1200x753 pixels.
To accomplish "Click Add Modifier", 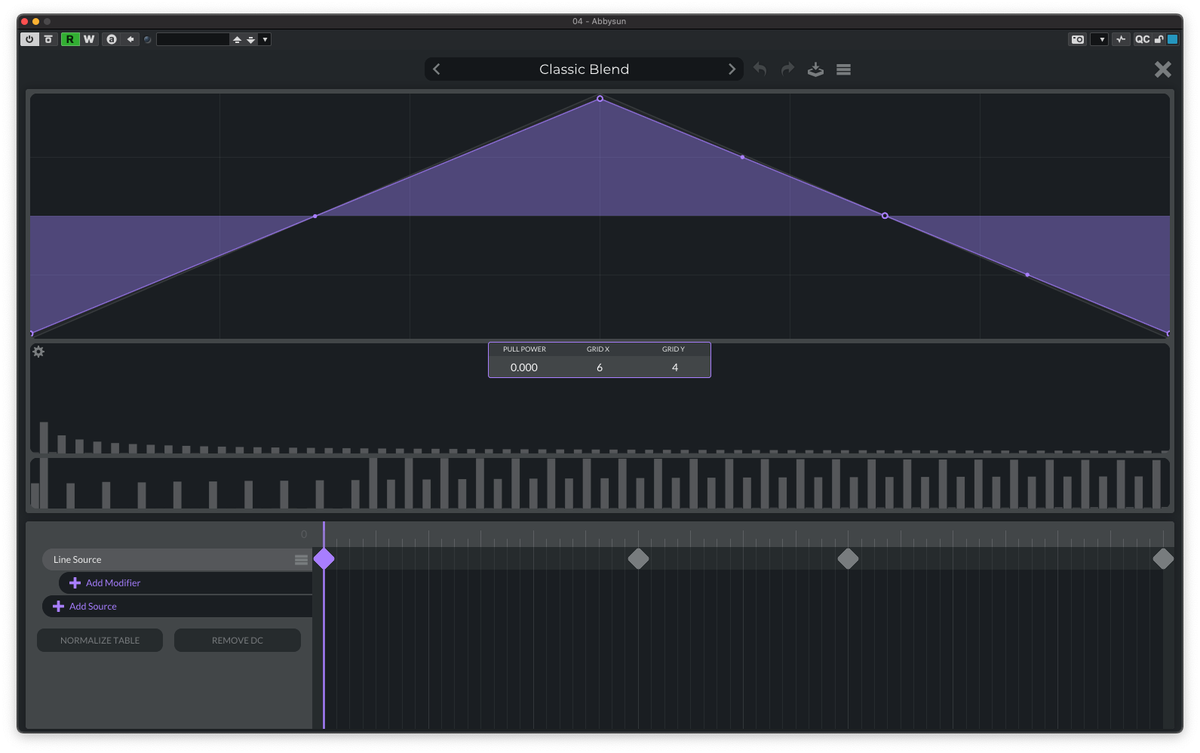I will [x=113, y=583].
